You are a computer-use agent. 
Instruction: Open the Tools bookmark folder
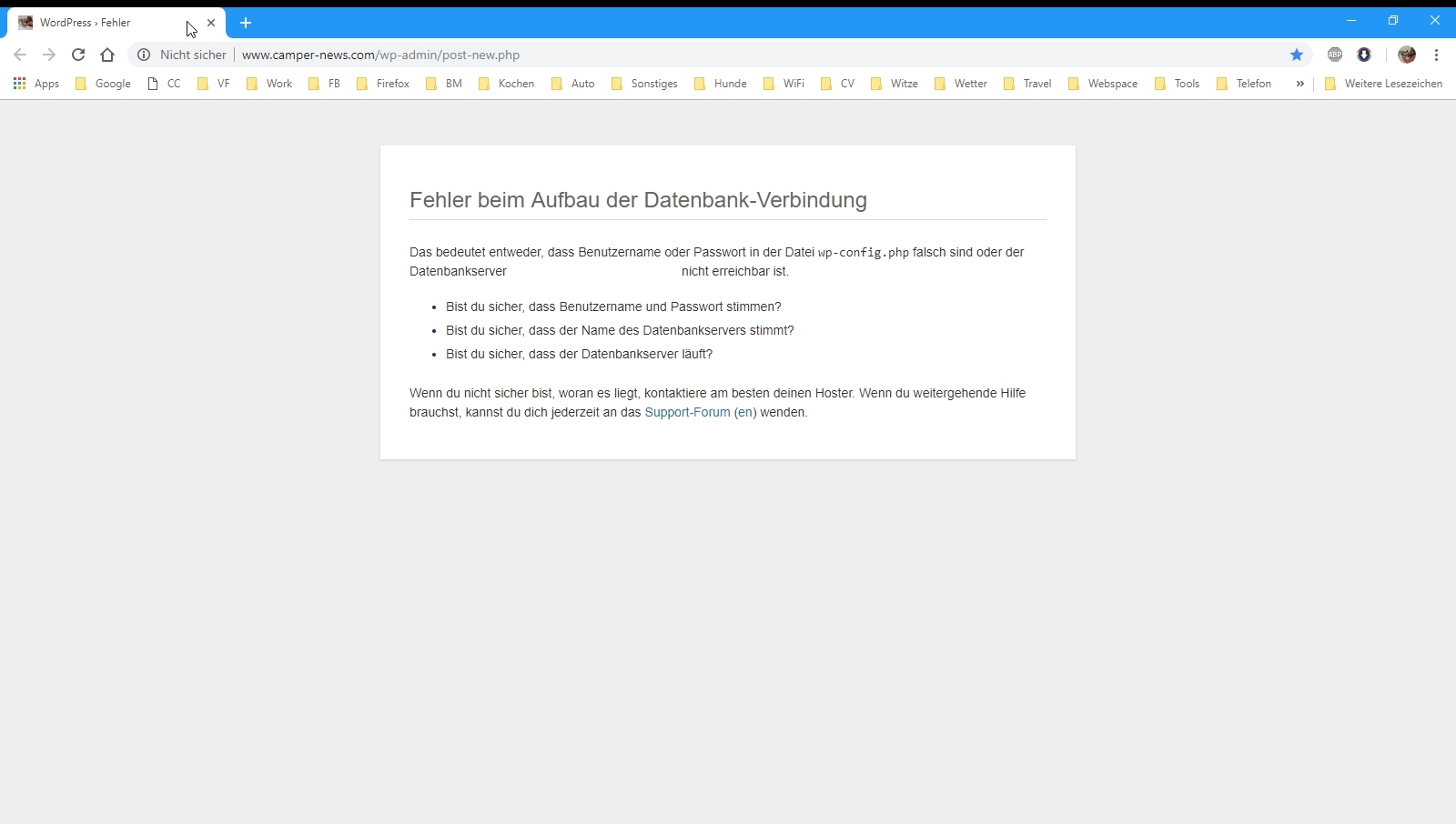(x=1177, y=84)
